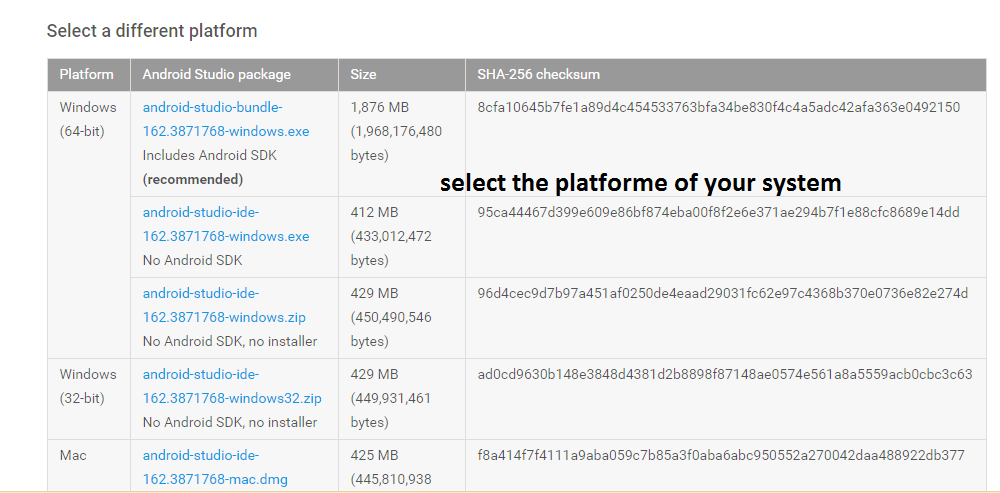The width and height of the screenshot is (1000, 493).
Task: Select checksum starting with ad0cd9630b148e38
Action: click(x=724, y=374)
